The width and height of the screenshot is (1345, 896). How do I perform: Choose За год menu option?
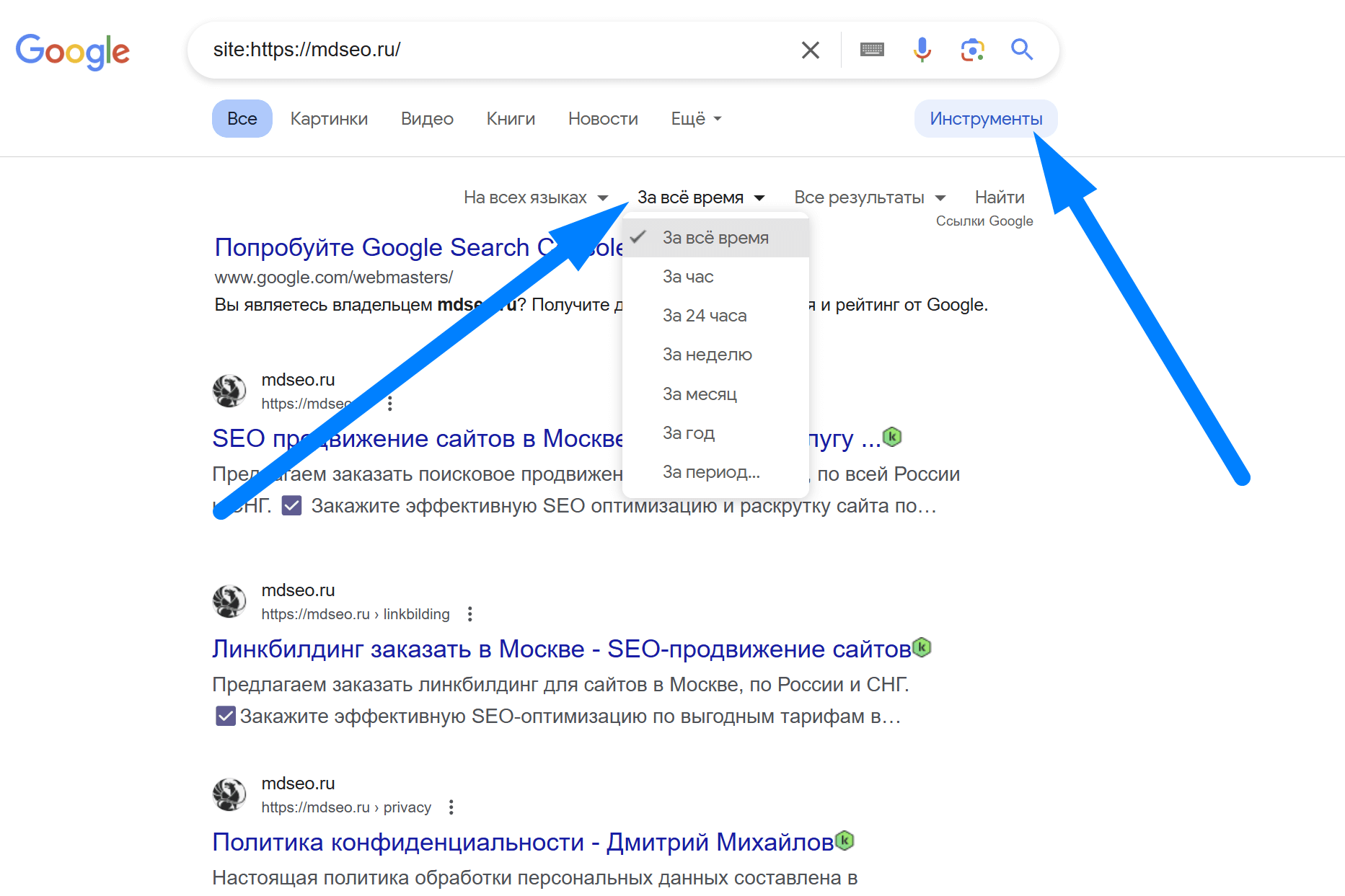[715, 433]
